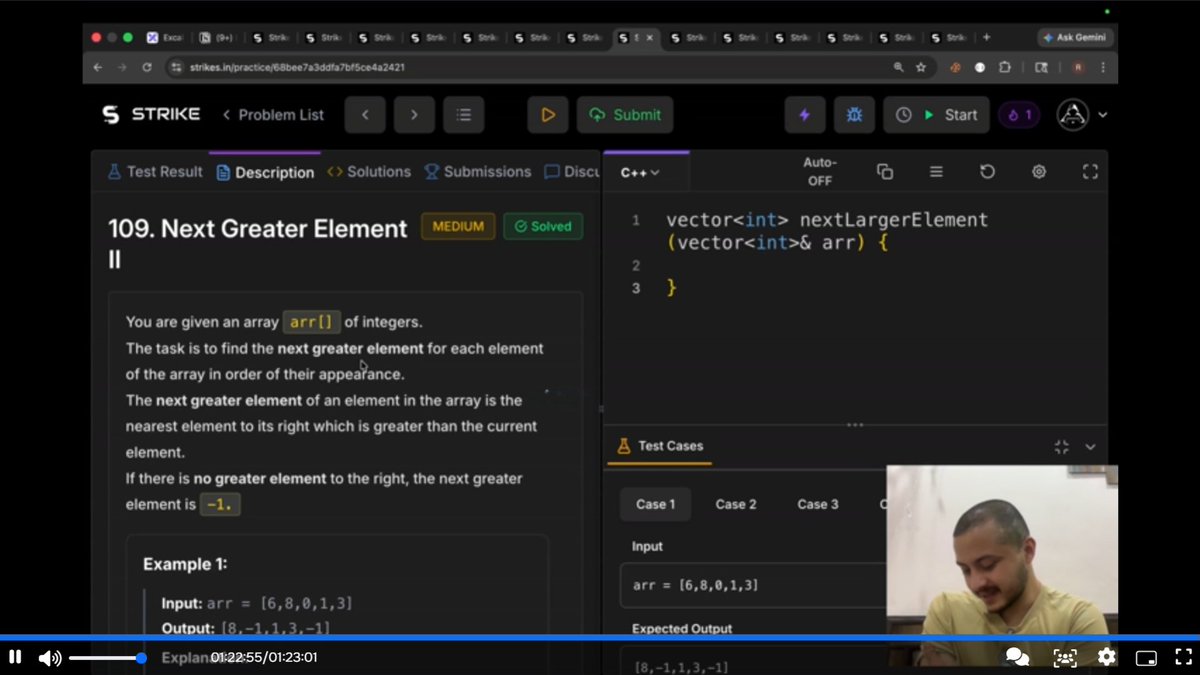This screenshot has height=675, width=1200.
Task: Open the editor format lines icon
Action: (936, 172)
